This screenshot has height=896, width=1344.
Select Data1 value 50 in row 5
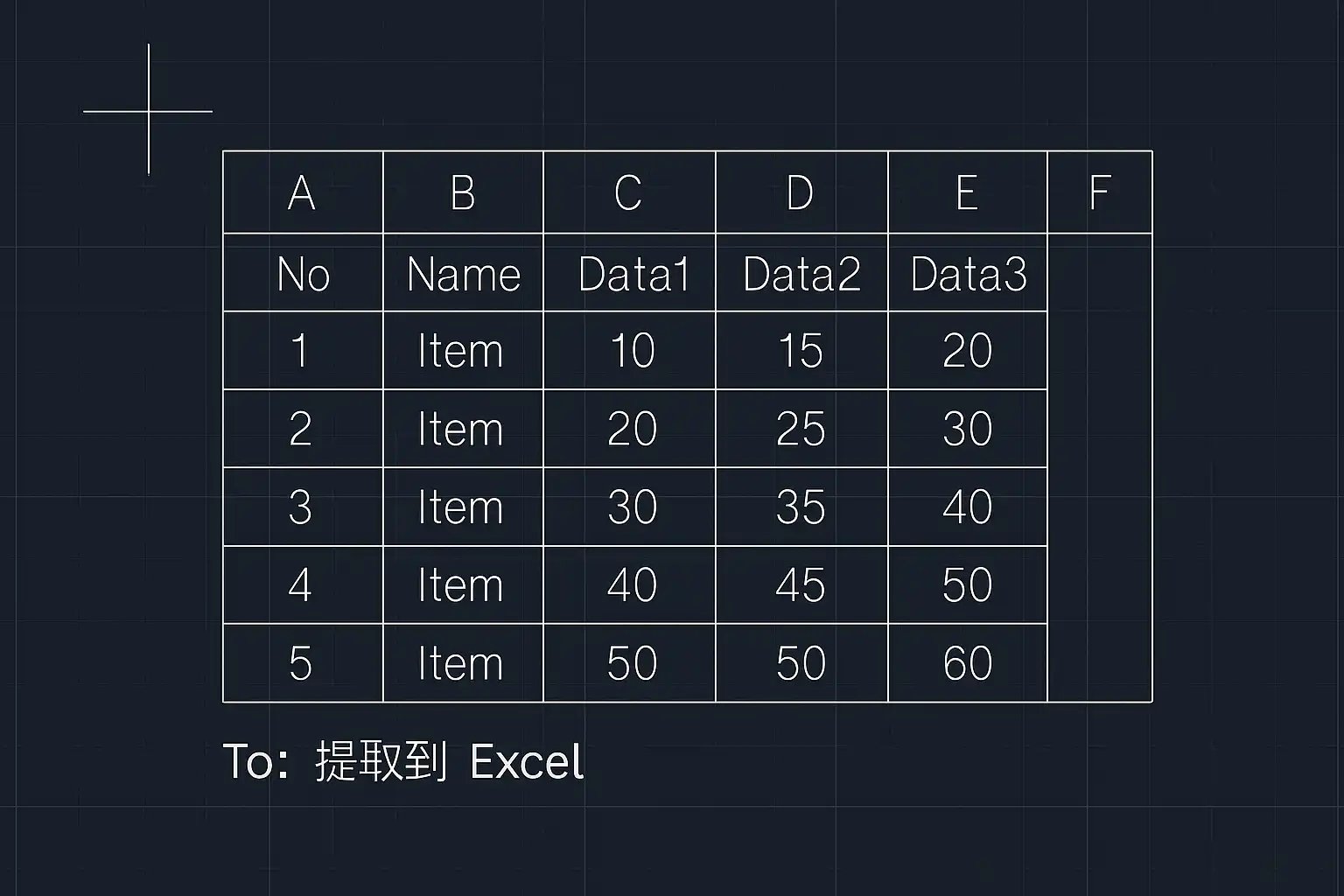tap(629, 663)
